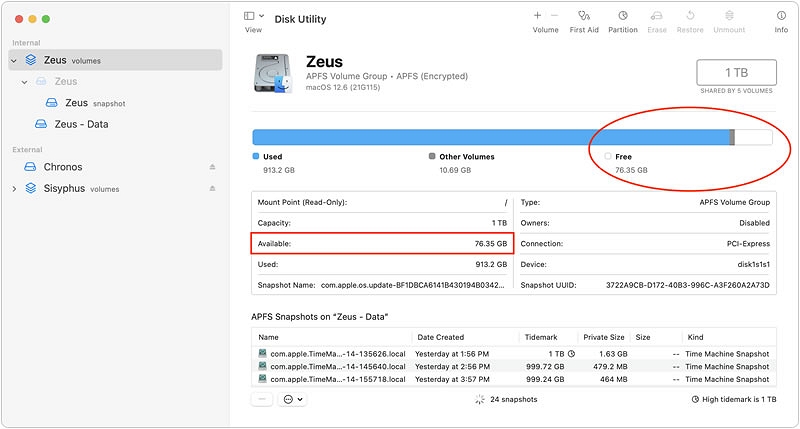Image resolution: width=800 pixels, height=429 pixels.
Task: Sort snapshots by Date Created column
Action: pyautogui.click(x=440, y=337)
